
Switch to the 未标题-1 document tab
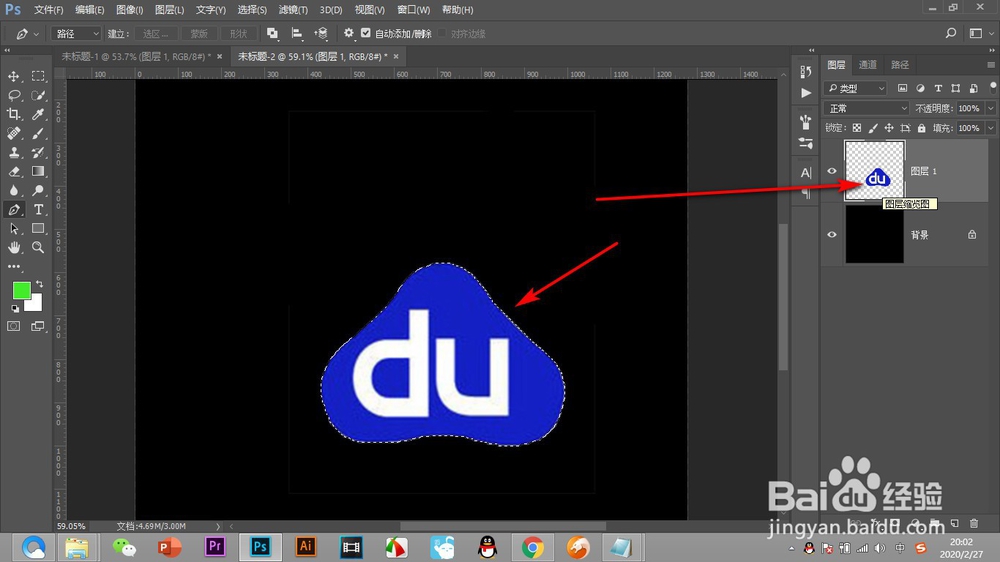tap(136, 57)
